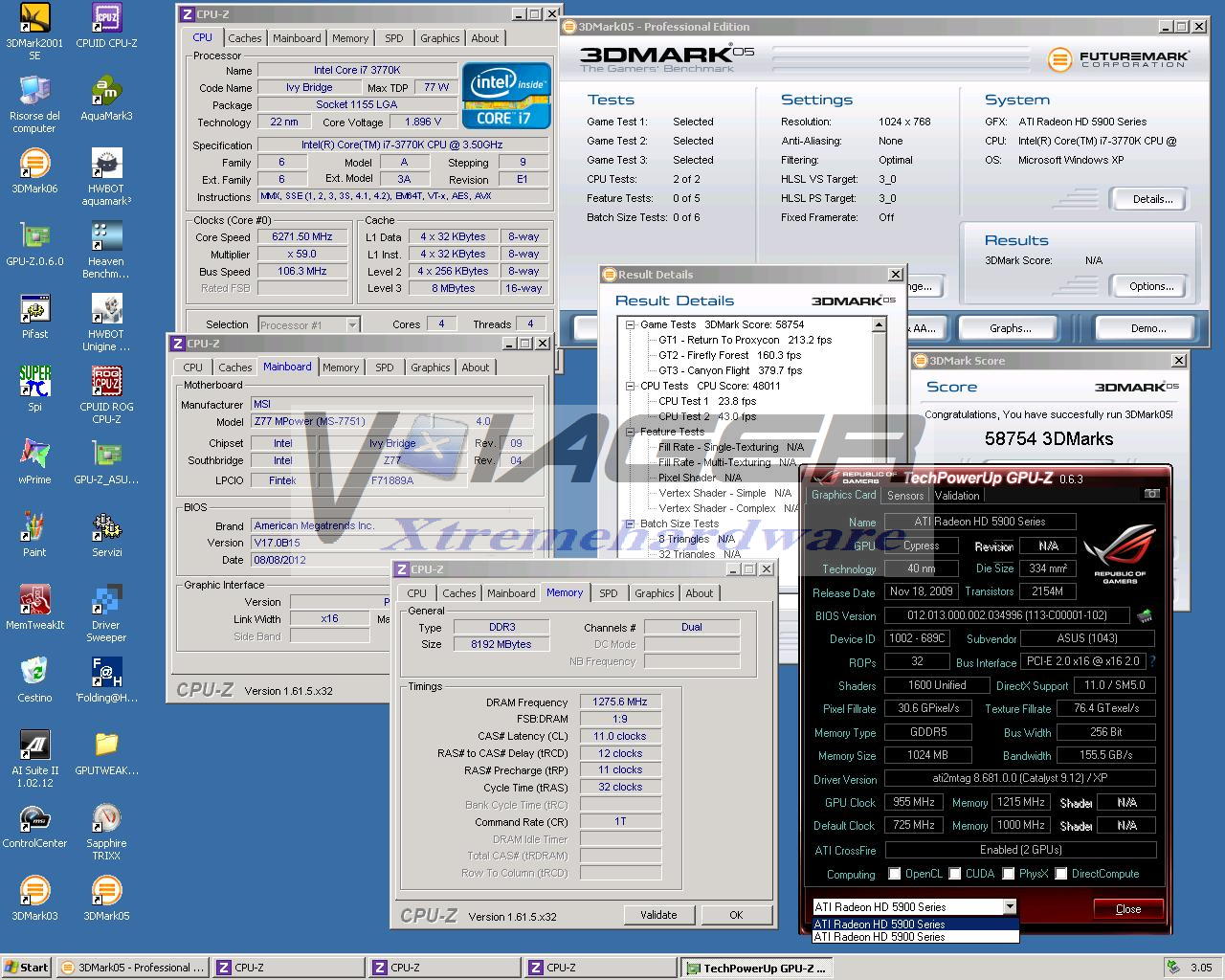
Task: Check the DirectCompute checkbox
Action: tap(1060, 874)
